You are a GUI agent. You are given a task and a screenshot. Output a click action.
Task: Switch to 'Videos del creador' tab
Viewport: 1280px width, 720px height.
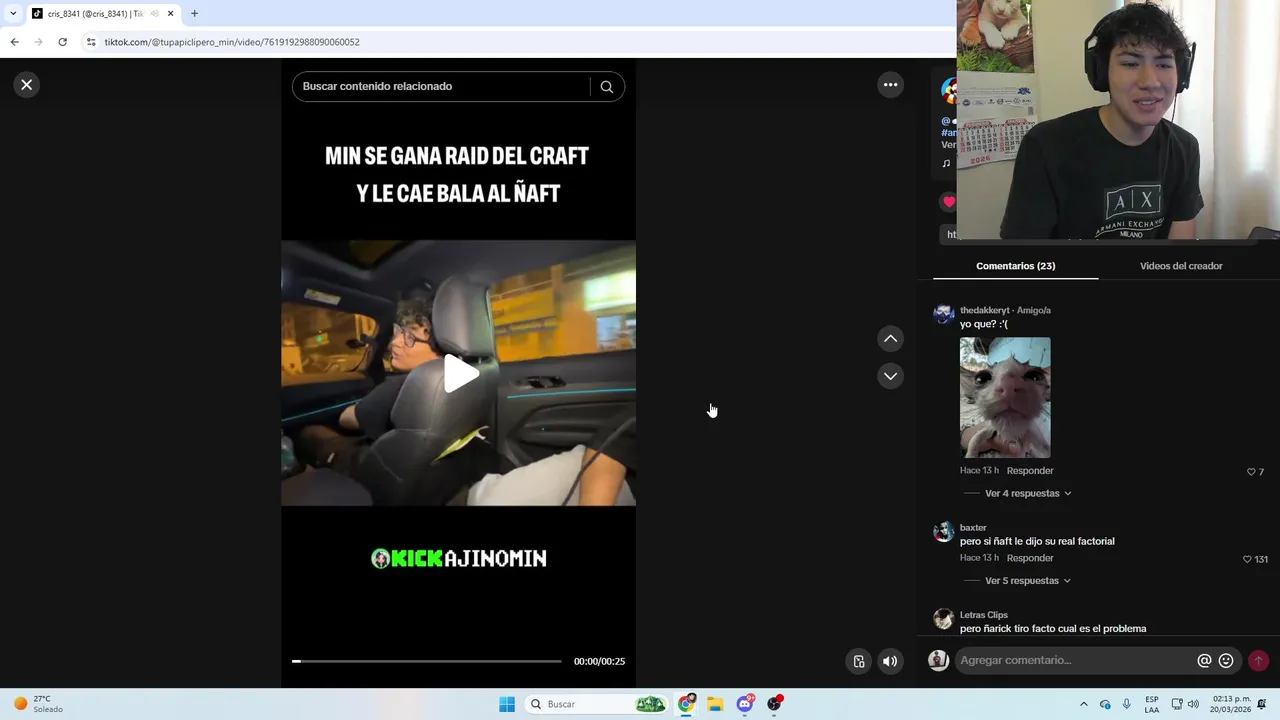point(1181,266)
